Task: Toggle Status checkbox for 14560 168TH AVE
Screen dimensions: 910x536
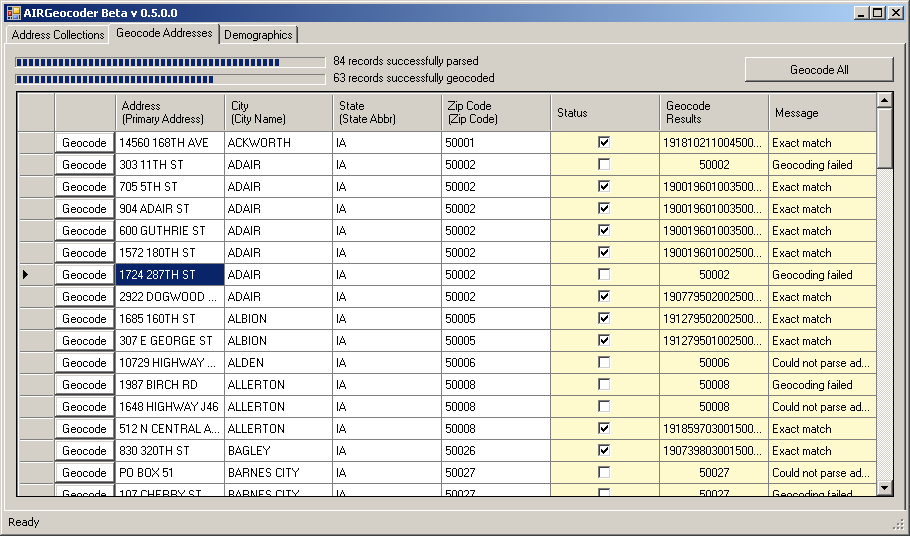Action: (x=603, y=143)
